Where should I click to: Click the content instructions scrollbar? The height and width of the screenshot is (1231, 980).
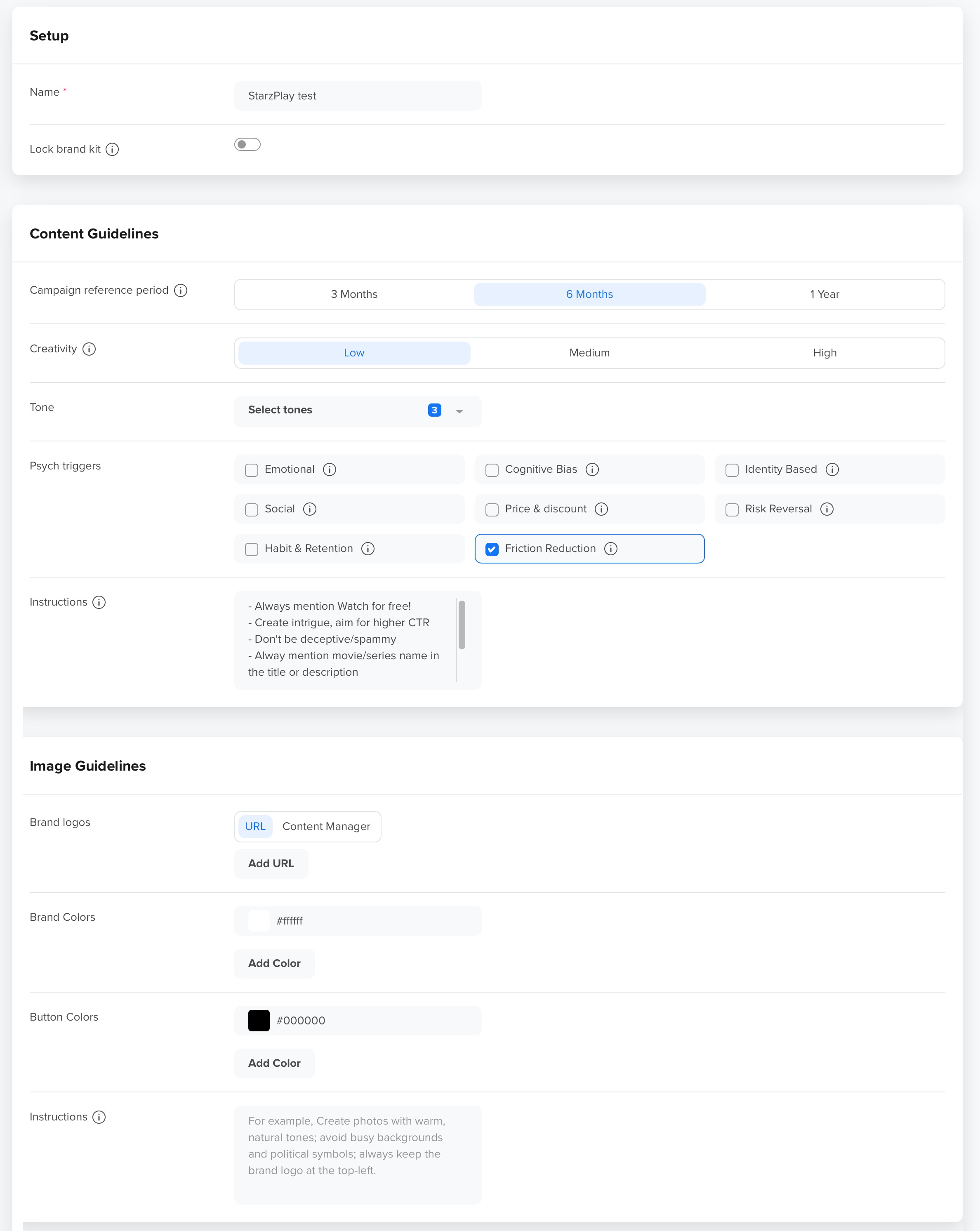pos(462,625)
